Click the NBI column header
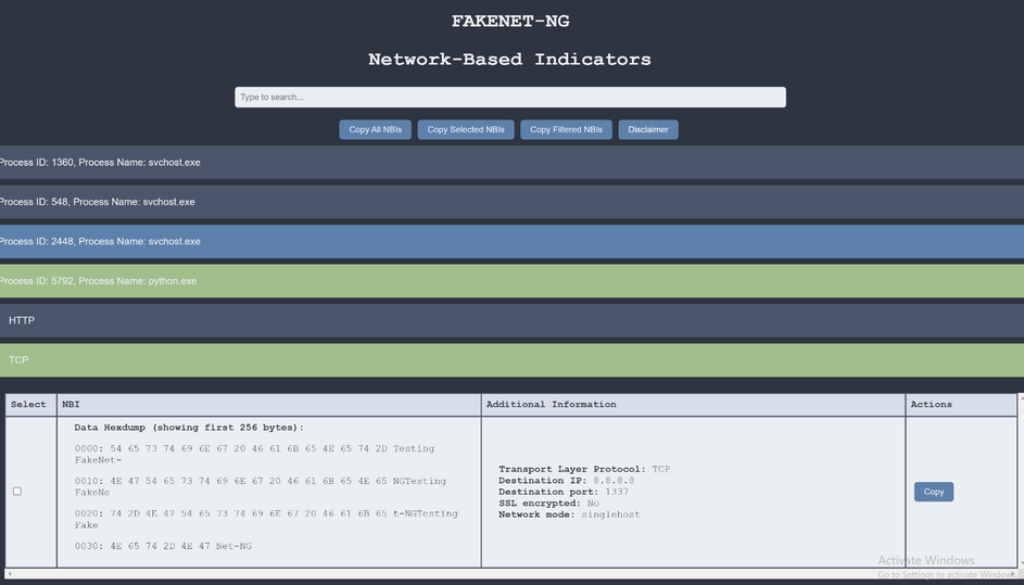 71,404
